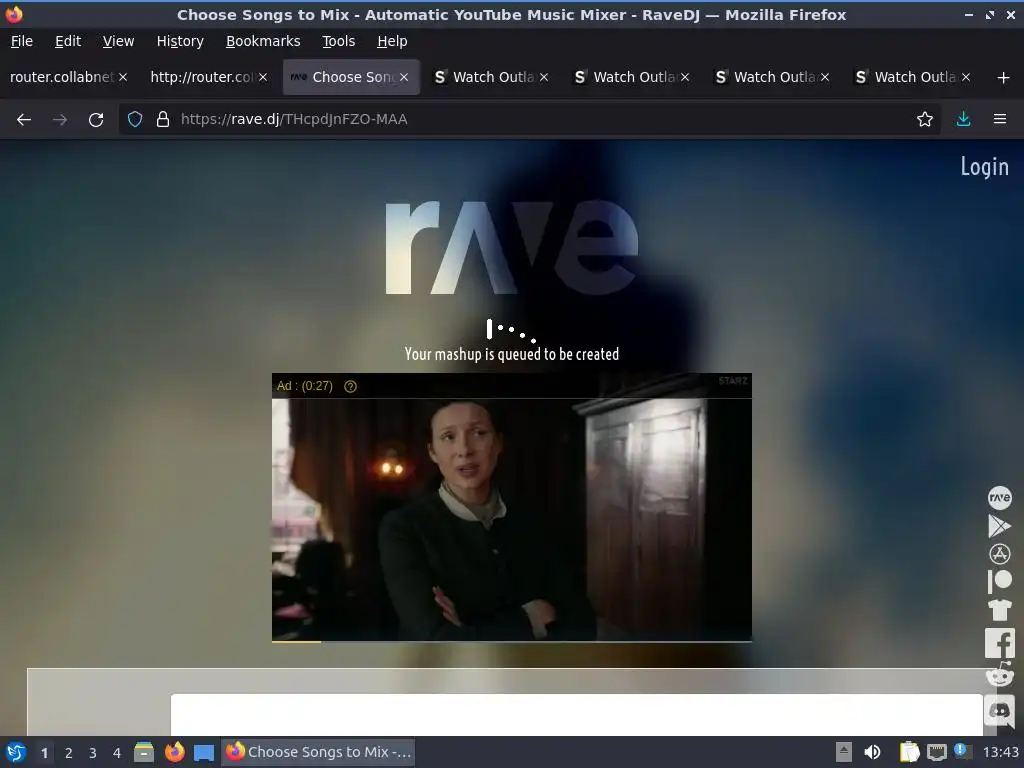Open the Help menu
This screenshot has width=1024, height=768.
(x=392, y=41)
